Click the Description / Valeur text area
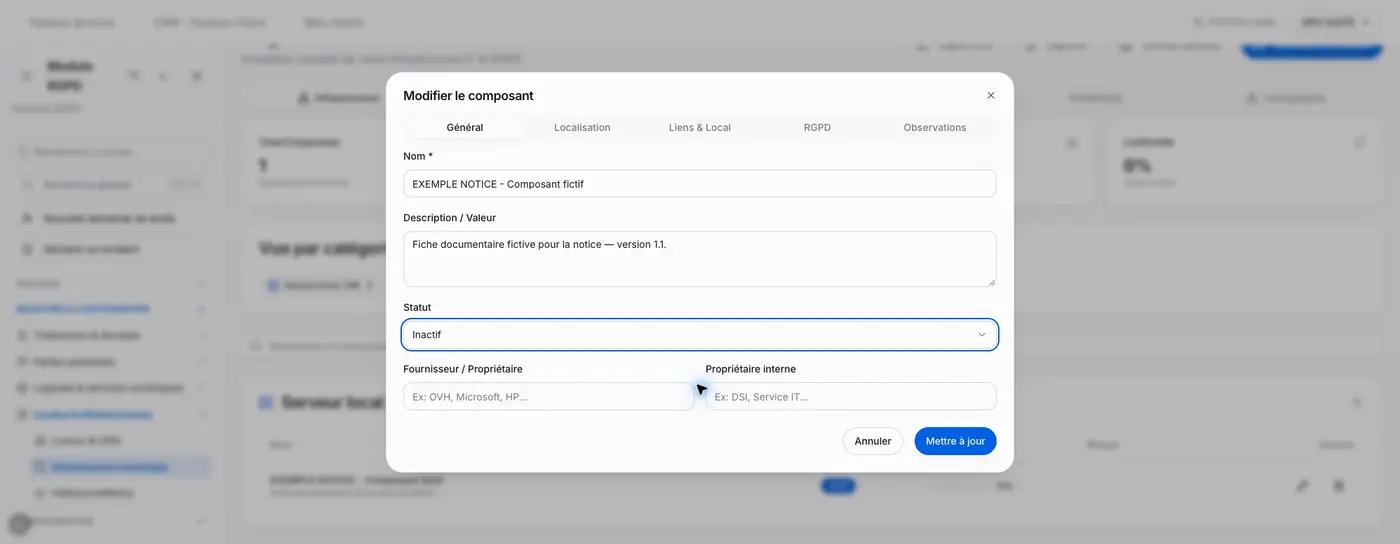The height and width of the screenshot is (544, 1400). pos(700,259)
